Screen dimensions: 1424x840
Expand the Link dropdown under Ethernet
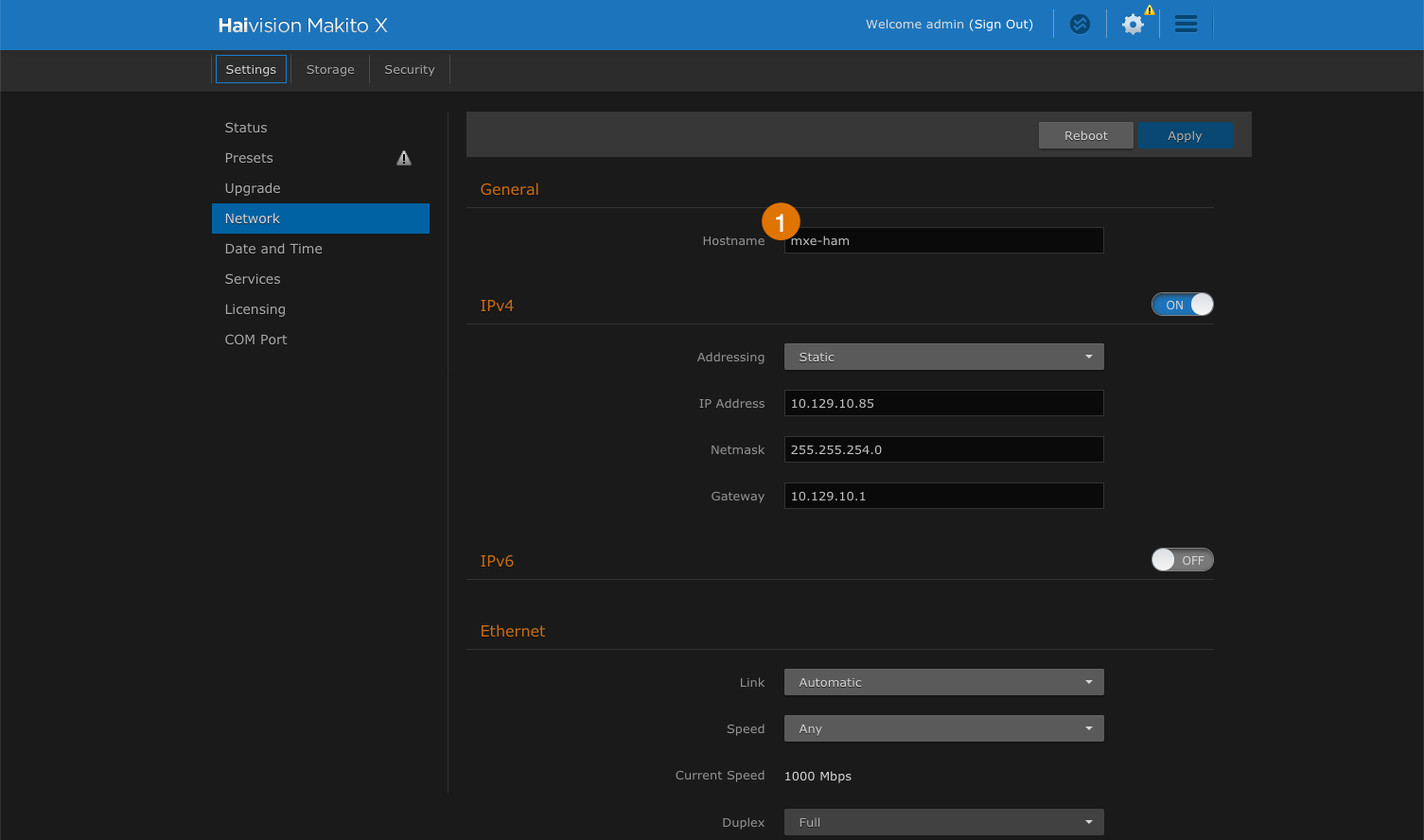click(943, 681)
